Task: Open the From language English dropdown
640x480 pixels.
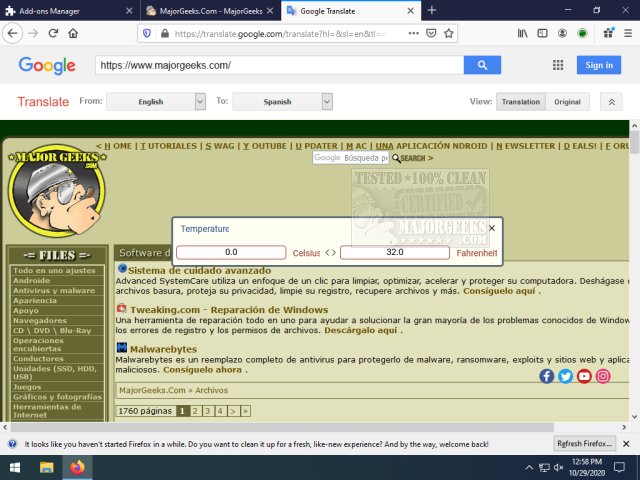Action: [x=156, y=102]
